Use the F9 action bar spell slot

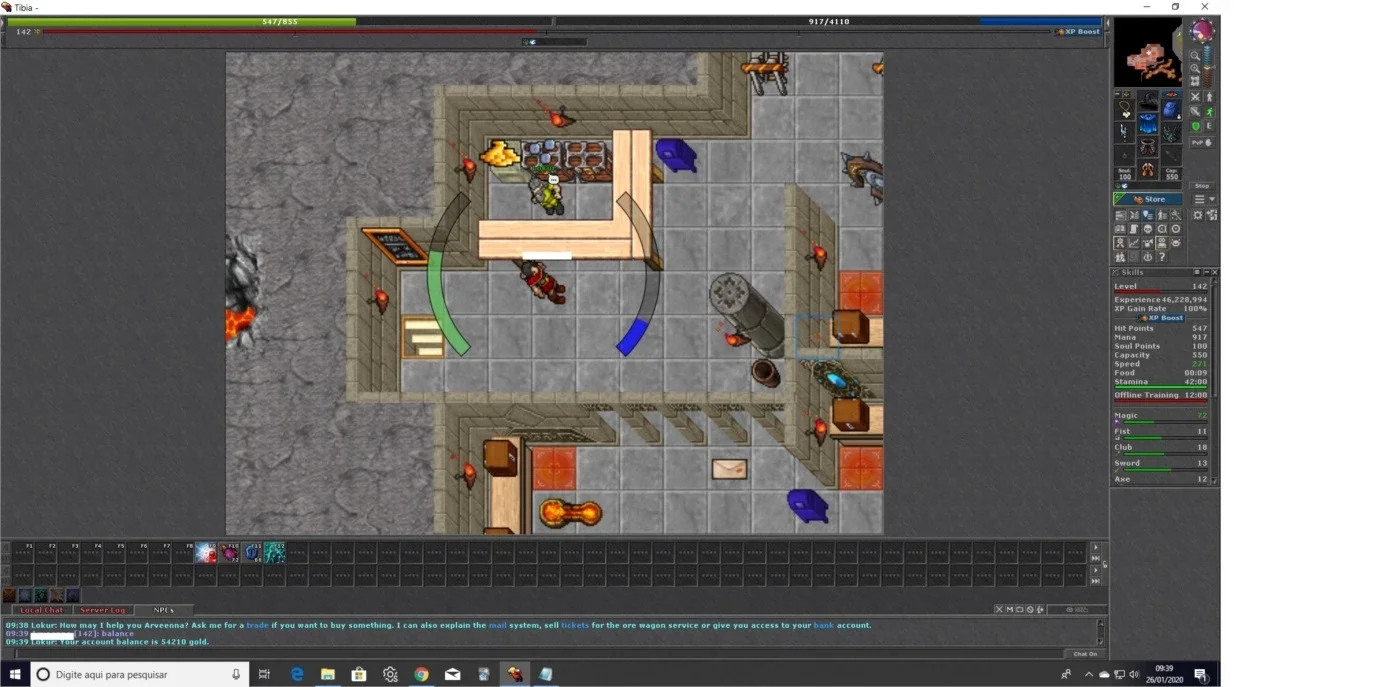(205, 553)
